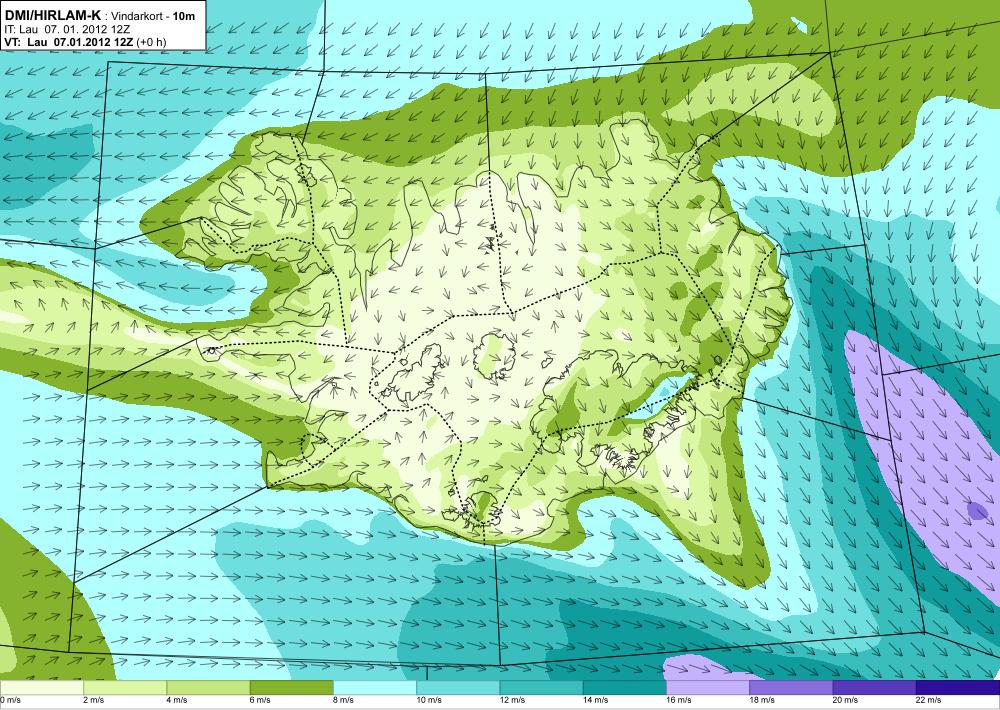Viewport: 1000px width, 710px height.
Task: Click the DMI/HIRLAM-K title text
Action: pyautogui.click(x=53, y=16)
